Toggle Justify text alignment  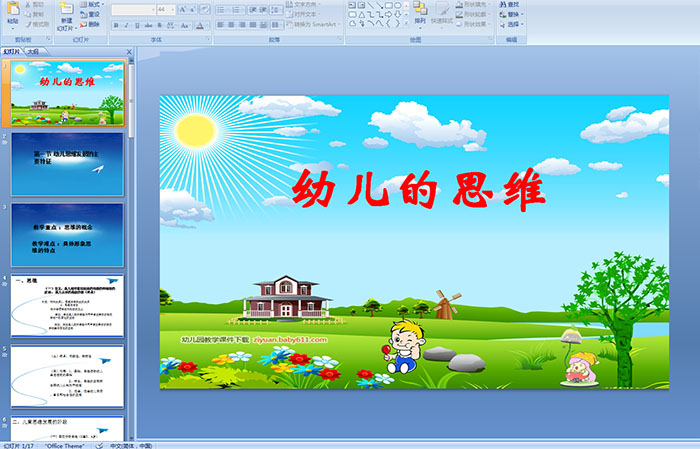[x=253, y=25]
